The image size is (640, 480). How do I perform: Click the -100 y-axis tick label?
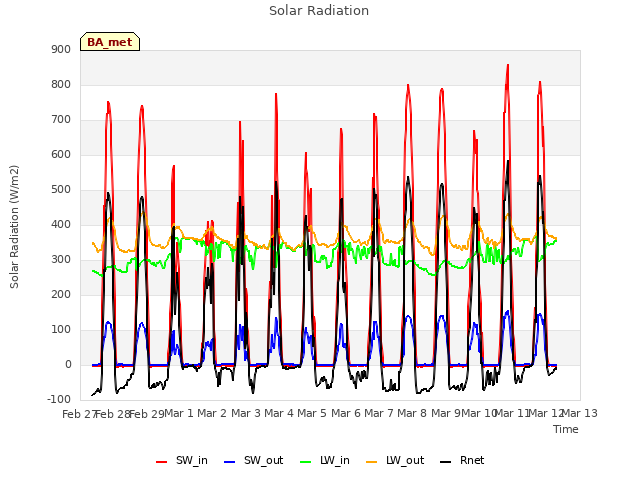[59, 399]
